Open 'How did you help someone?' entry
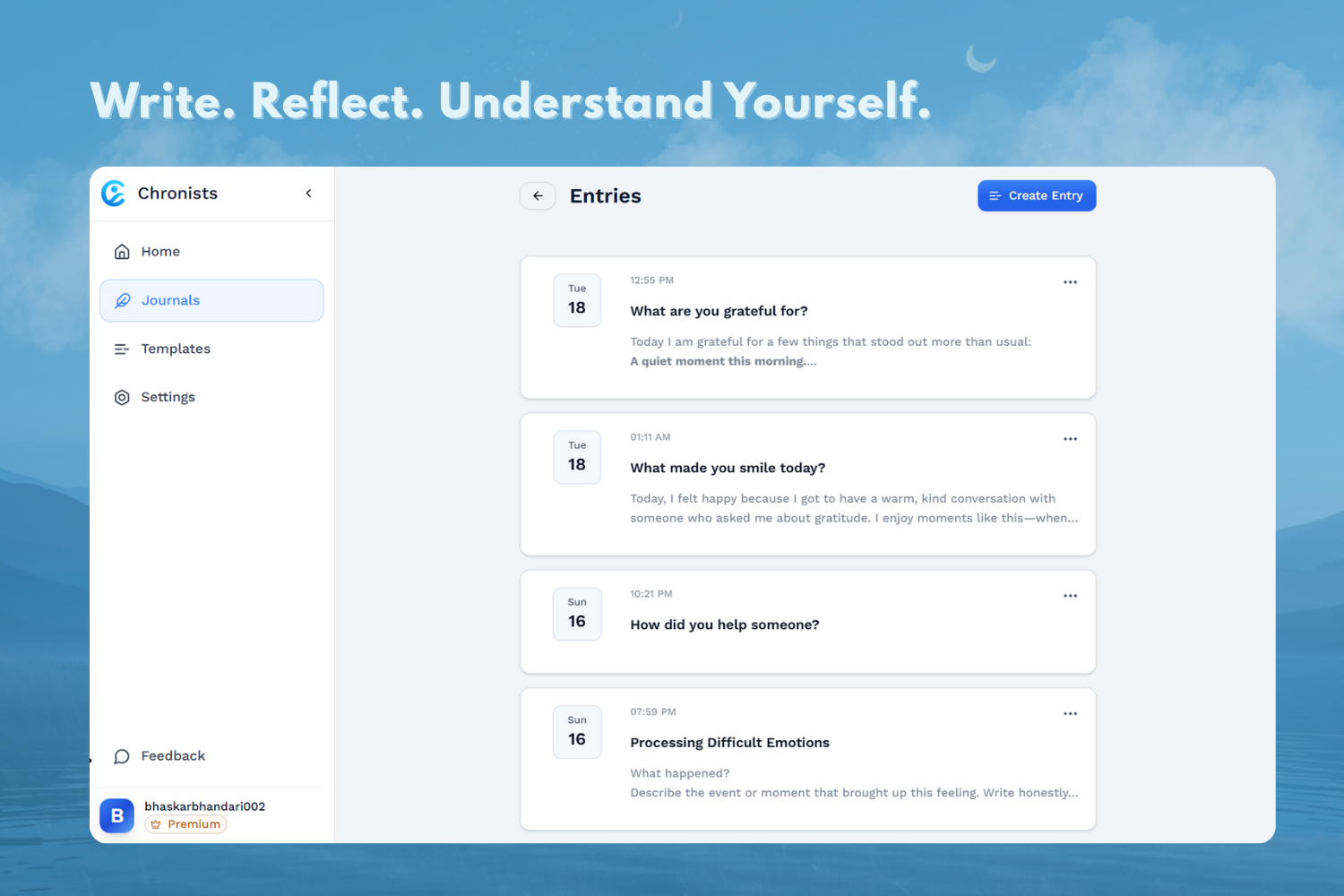Screen dimensions: 1344x896 pos(724,625)
